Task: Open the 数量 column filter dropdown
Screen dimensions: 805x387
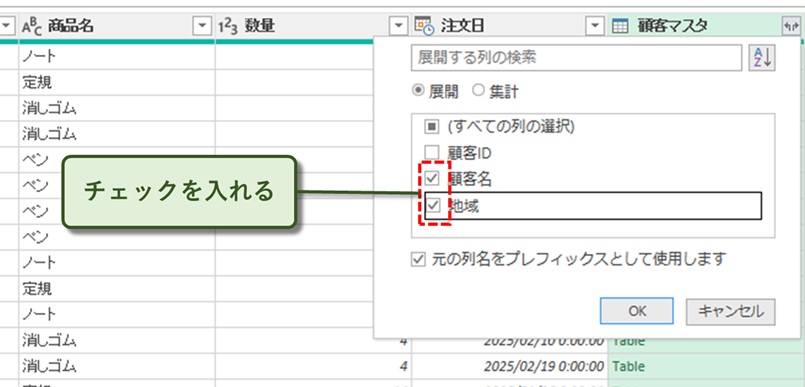Action: [397, 26]
